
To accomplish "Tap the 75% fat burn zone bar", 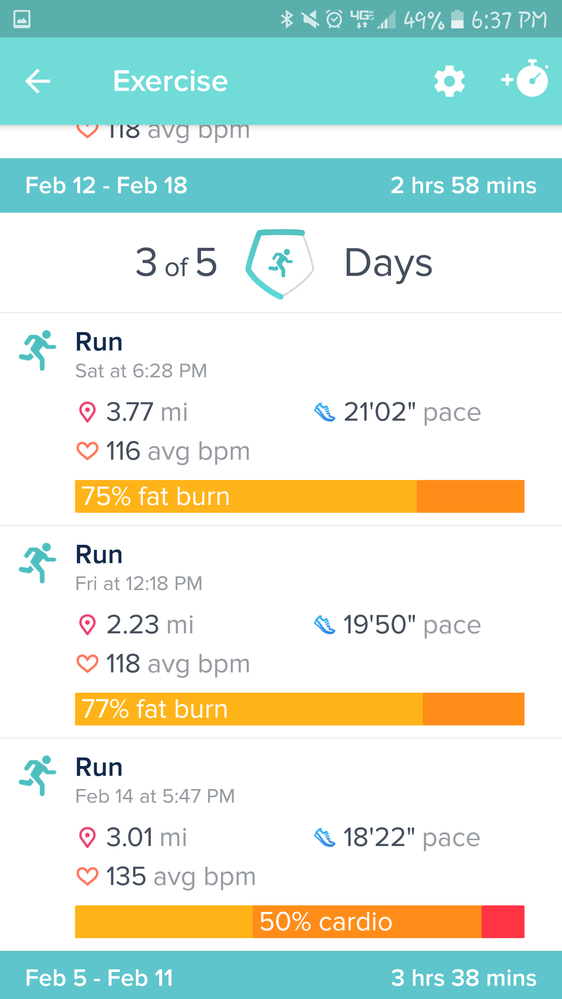I will click(299, 496).
